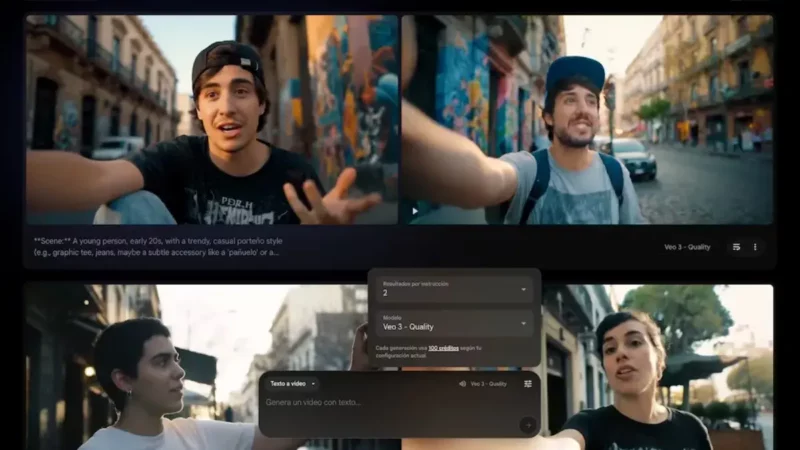Screen dimensions: 800x450
Task: Click the chevron arrow in the Modelo field
Action: (x=525, y=323)
